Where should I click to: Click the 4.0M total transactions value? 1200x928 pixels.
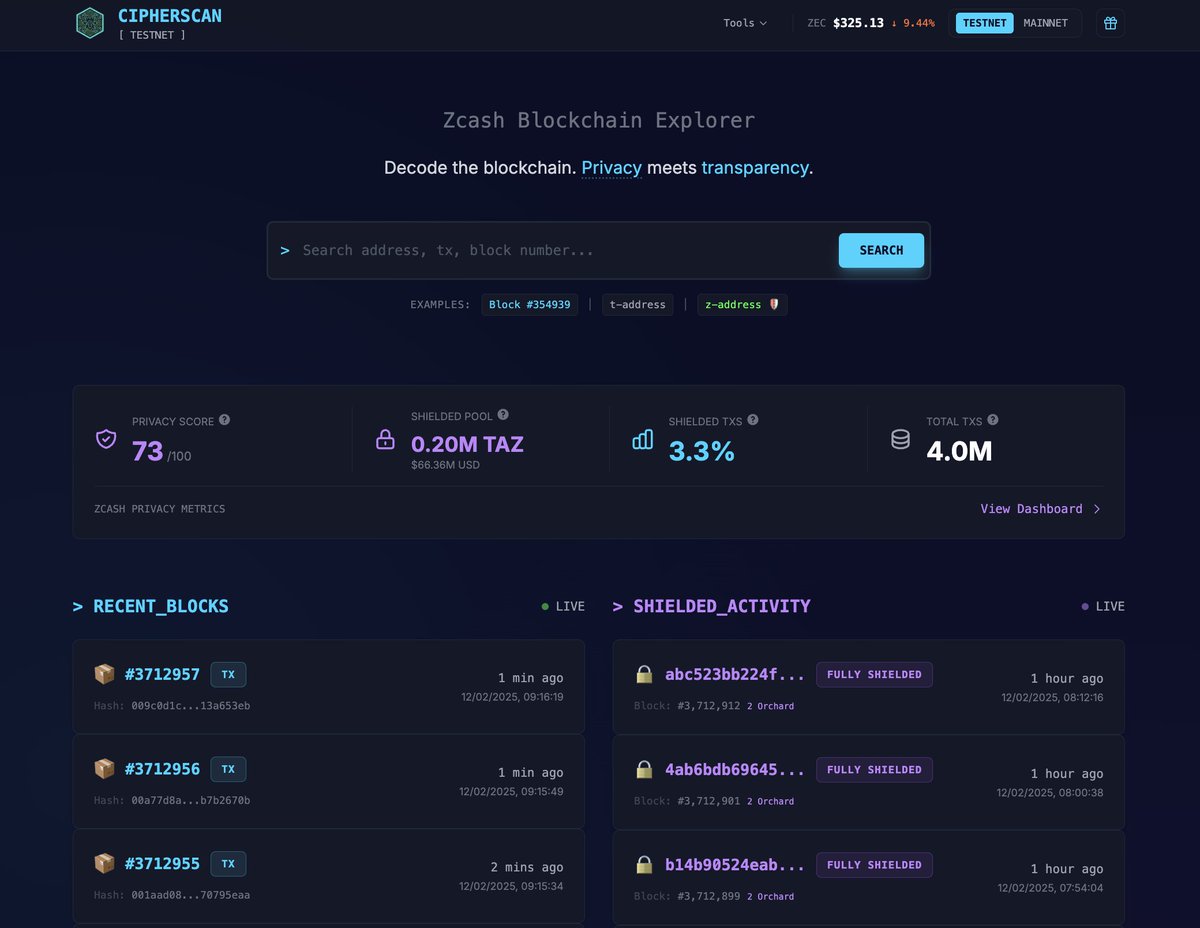959,451
